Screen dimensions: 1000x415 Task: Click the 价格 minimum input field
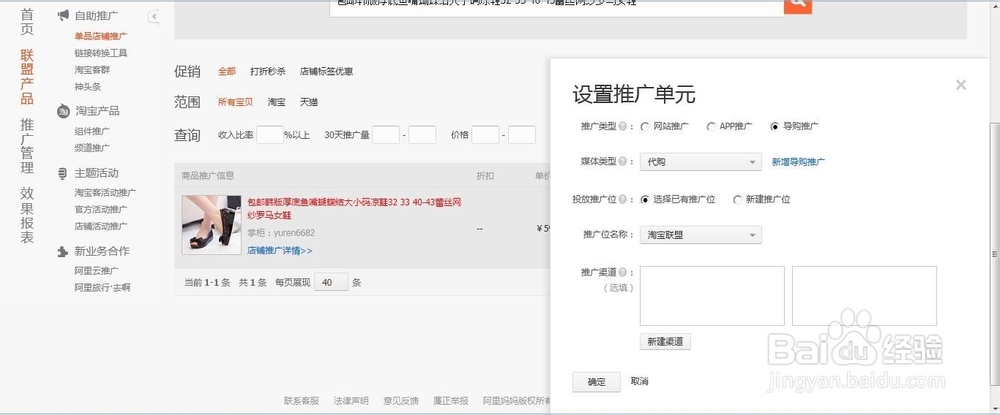click(485, 135)
